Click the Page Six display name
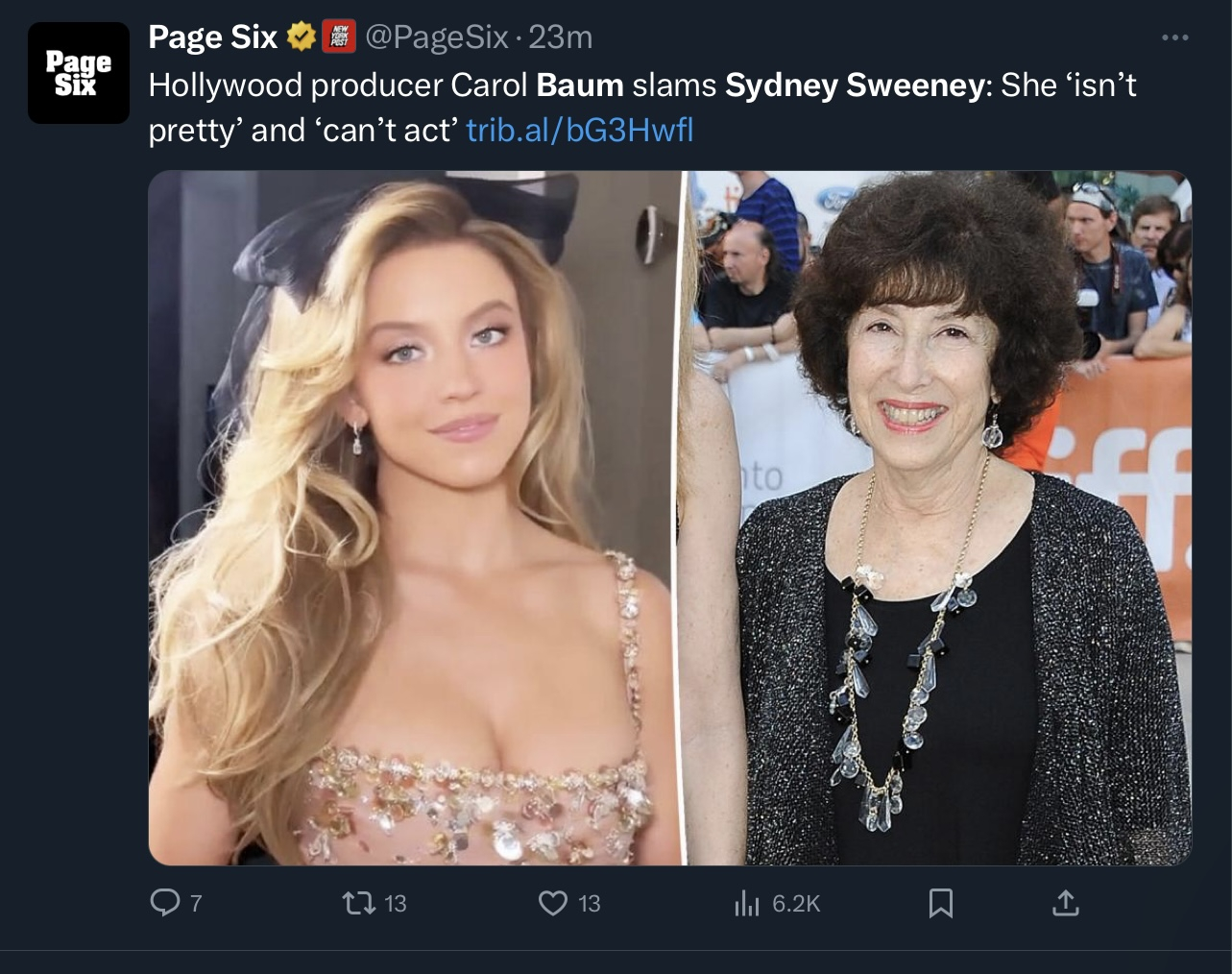The height and width of the screenshot is (974, 1232). [212, 37]
